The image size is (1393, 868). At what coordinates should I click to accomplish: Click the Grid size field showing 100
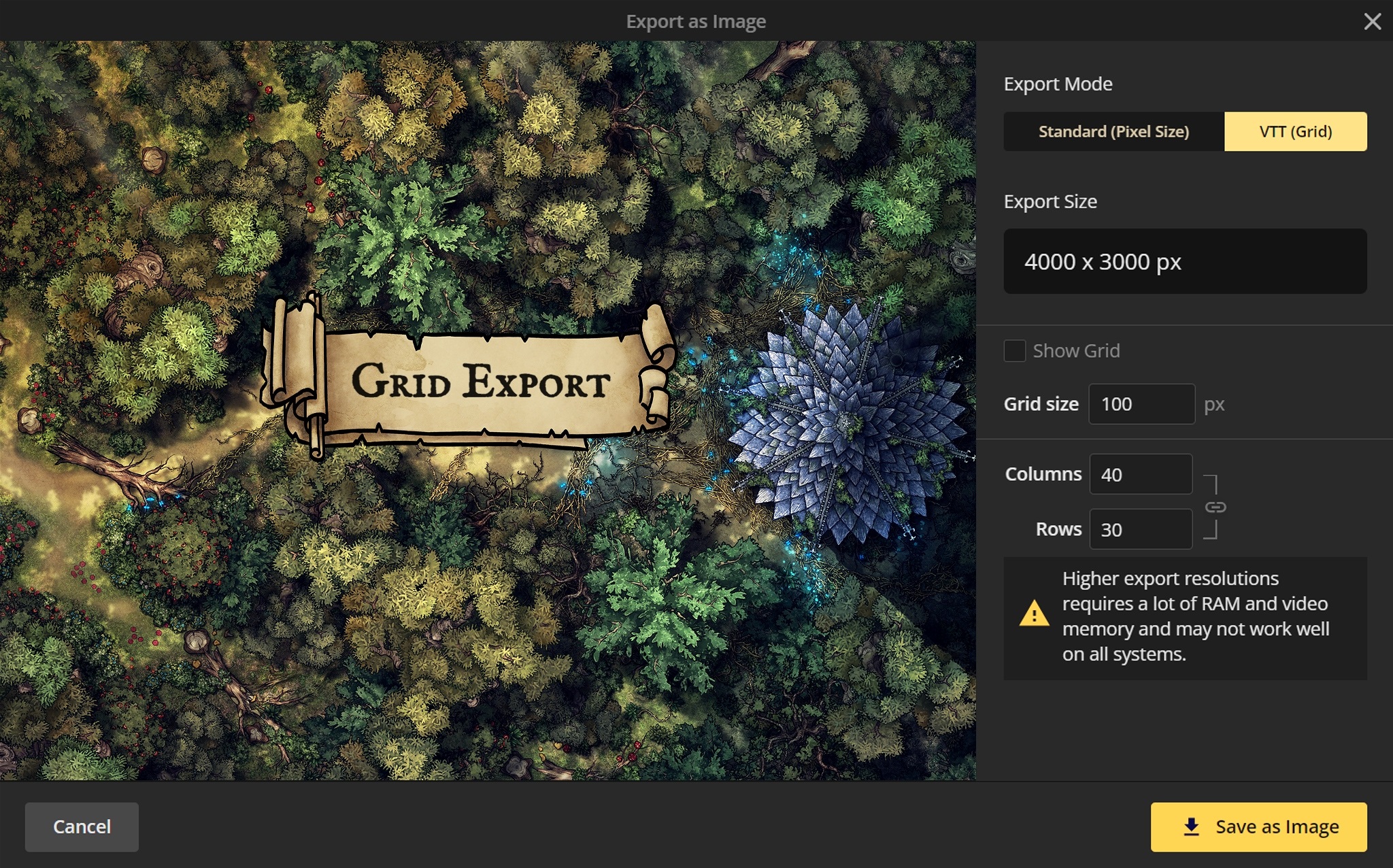[1142, 403]
